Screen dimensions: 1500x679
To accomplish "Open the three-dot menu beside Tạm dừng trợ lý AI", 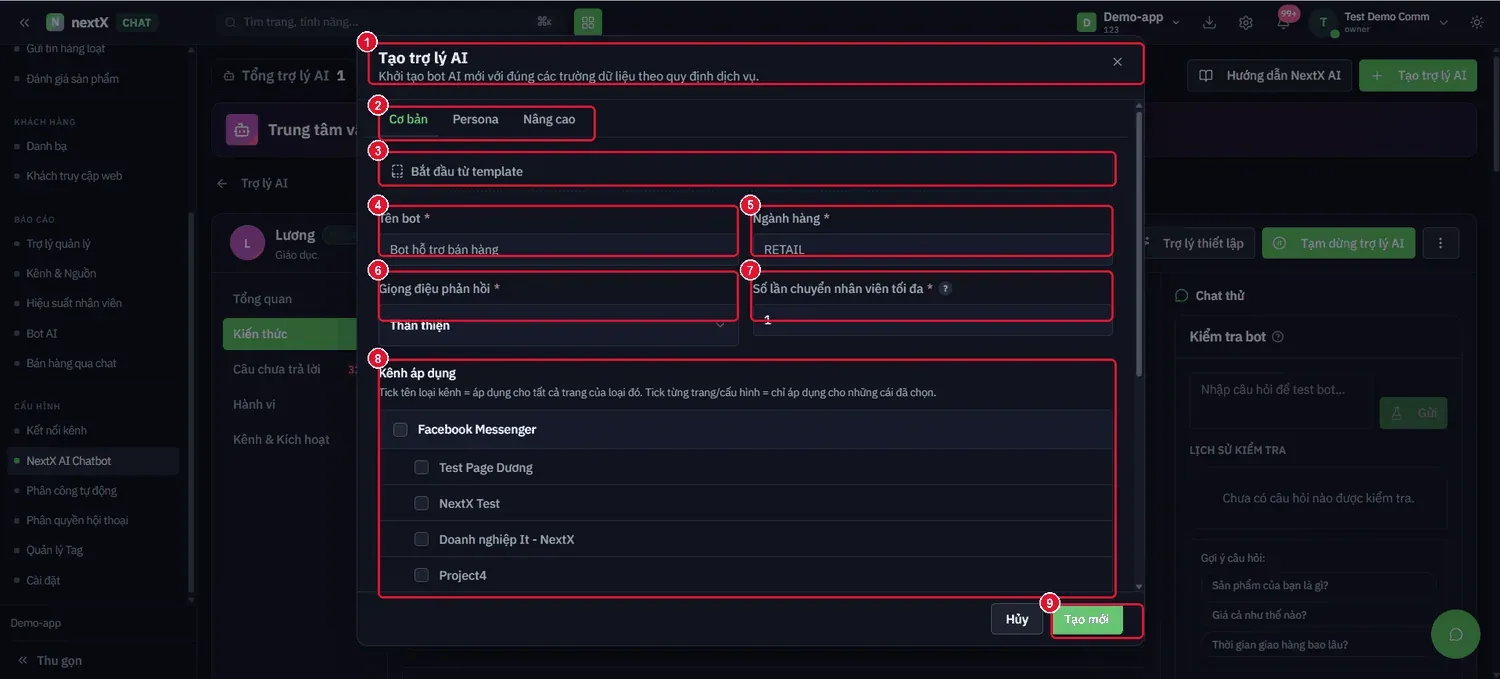I will pyautogui.click(x=1441, y=243).
